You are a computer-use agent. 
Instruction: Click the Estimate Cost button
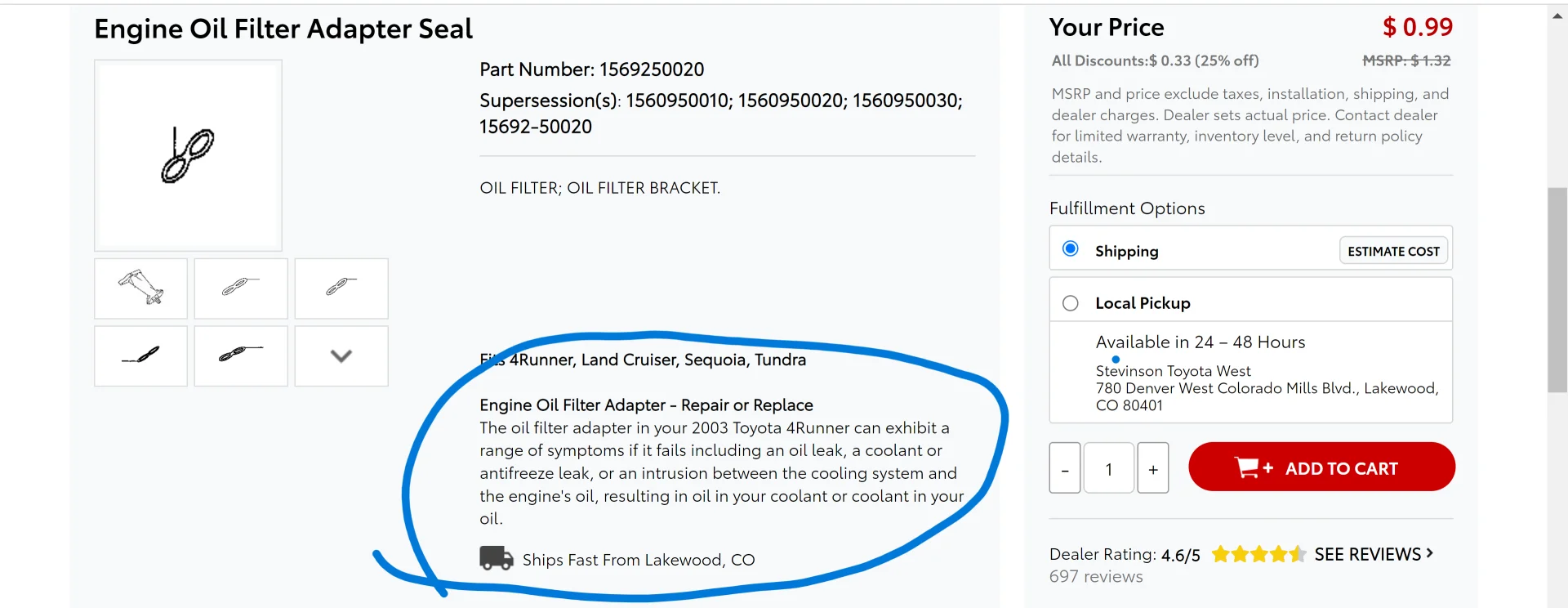1393,251
